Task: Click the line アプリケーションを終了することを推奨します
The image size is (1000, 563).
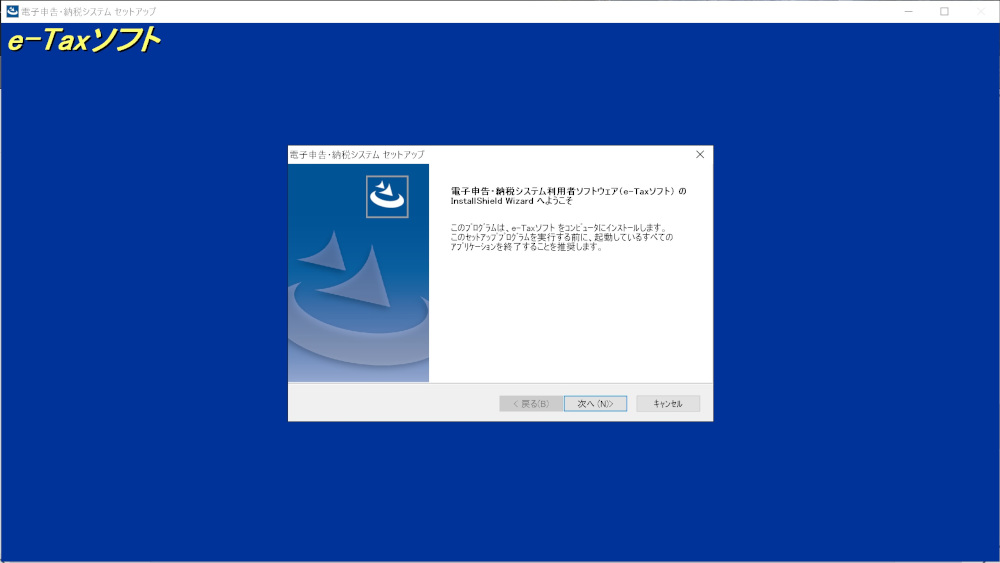Action: (x=526, y=247)
